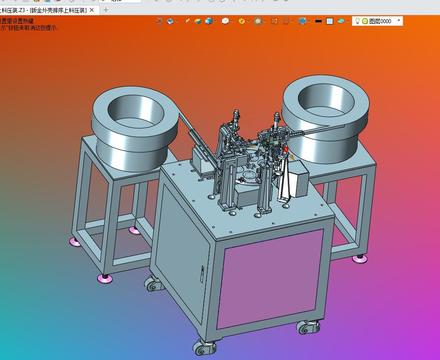The height and width of the screenshot is (360, 440).
Task: Click the gray gear-like toolbar icon
Action: [x=258, y=21]
